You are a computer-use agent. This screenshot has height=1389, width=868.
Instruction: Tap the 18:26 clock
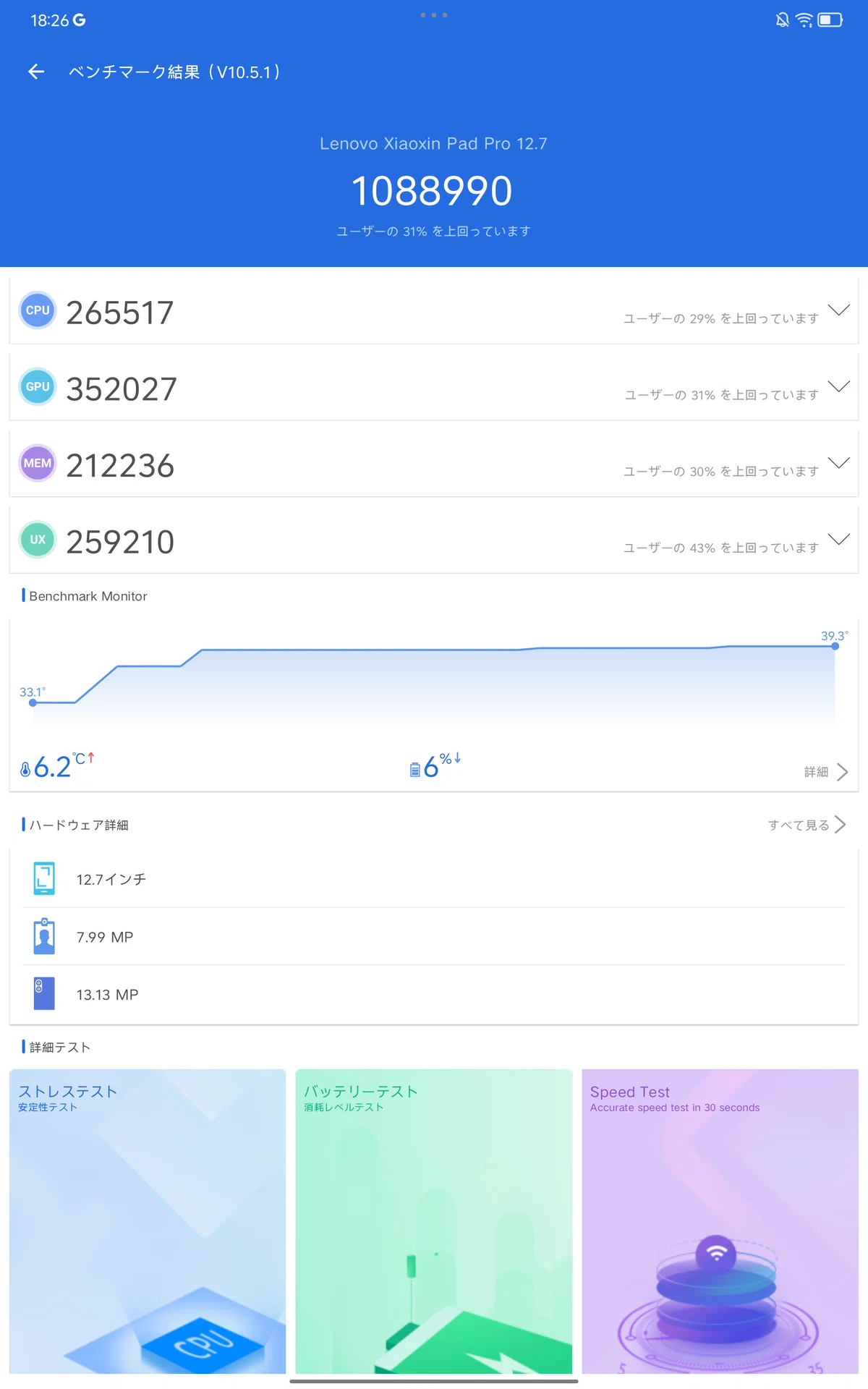[x=49, y=20]
